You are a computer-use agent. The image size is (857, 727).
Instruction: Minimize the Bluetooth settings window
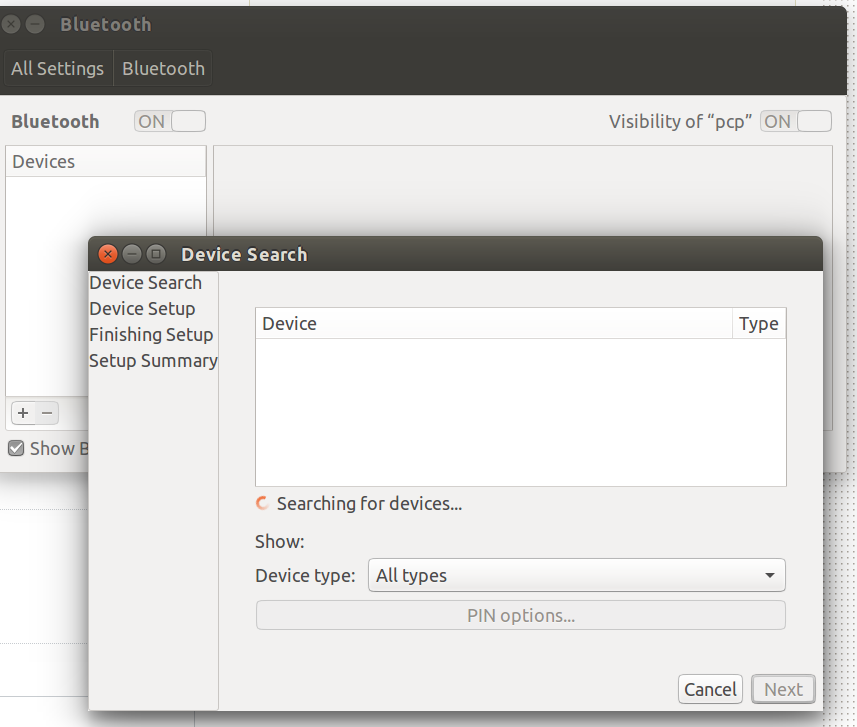pos(35,24)
